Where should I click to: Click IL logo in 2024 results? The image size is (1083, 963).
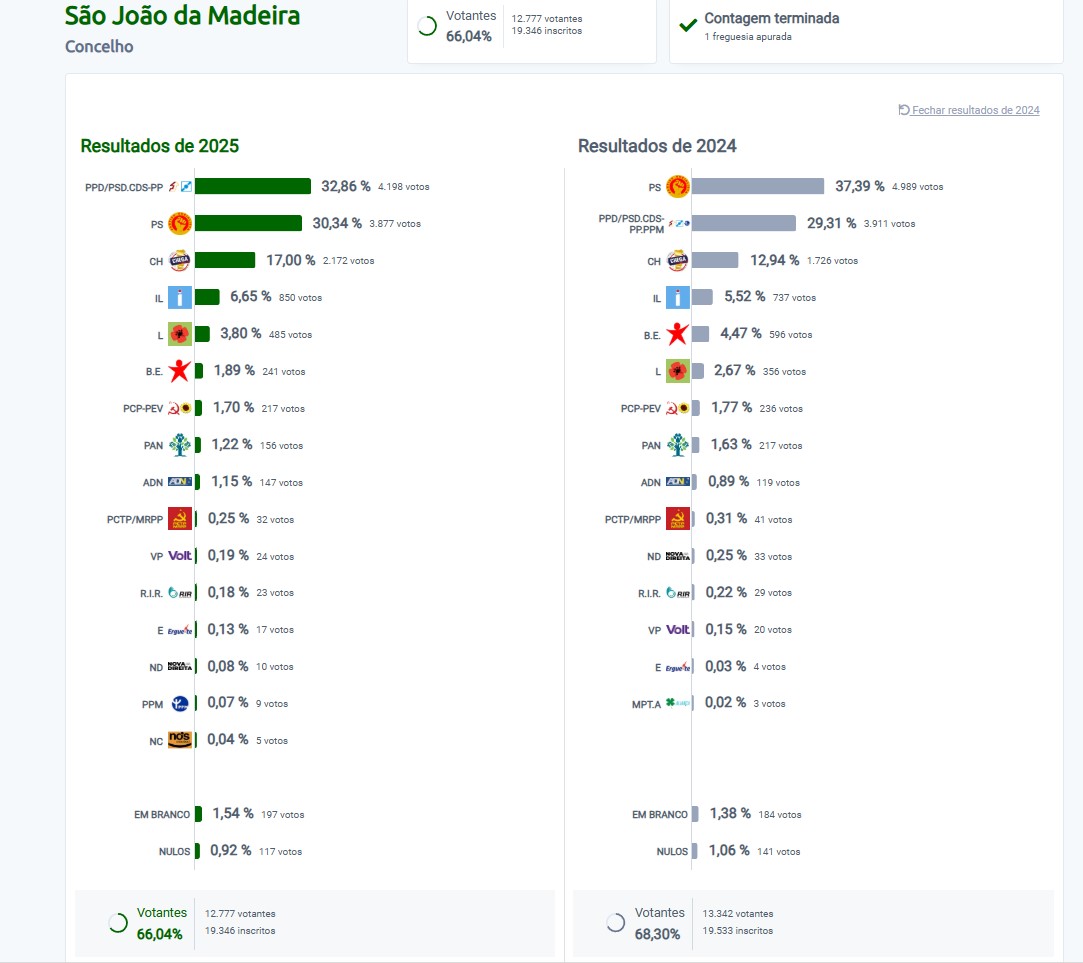678,298
